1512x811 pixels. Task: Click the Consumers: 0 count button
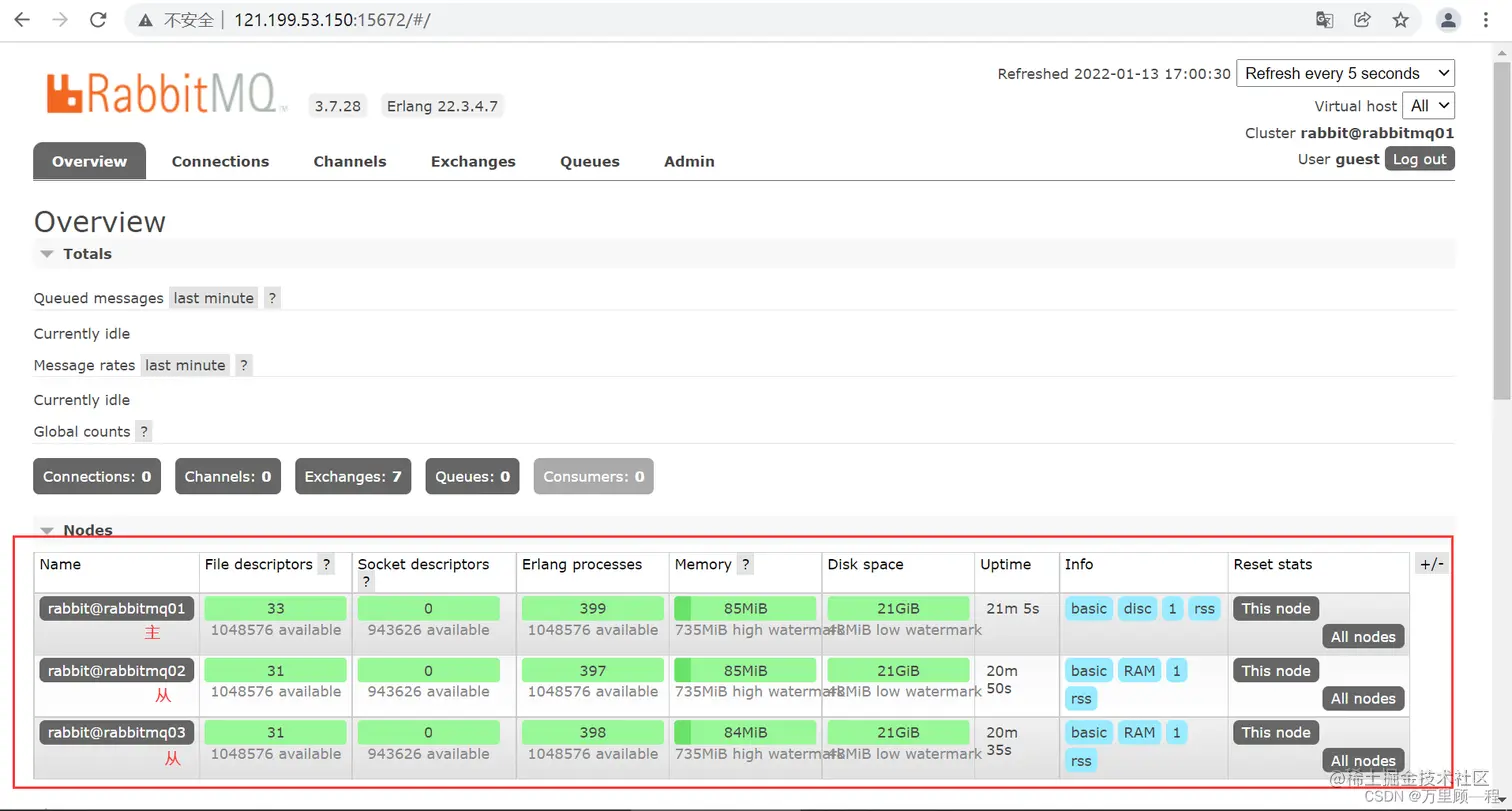593,477
